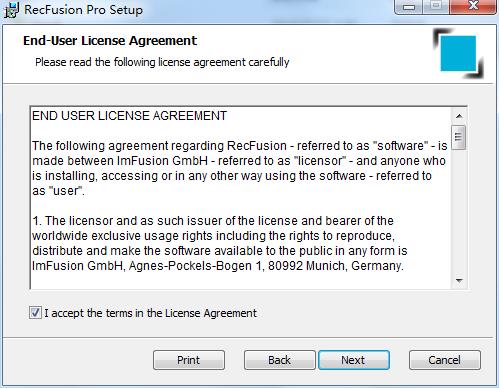Cancel the RecFusion Pro installation
Image resolution: width=499 pixels, height=388 pixels.
[445, 360]
